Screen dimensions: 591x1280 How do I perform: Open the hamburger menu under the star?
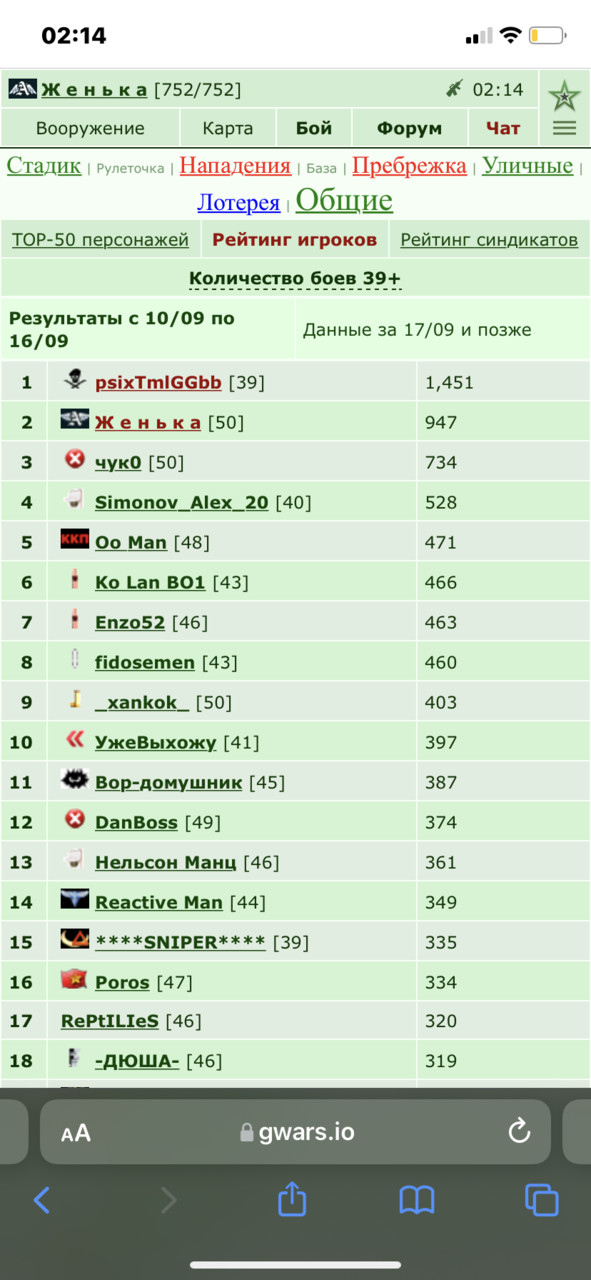(564, 128)
